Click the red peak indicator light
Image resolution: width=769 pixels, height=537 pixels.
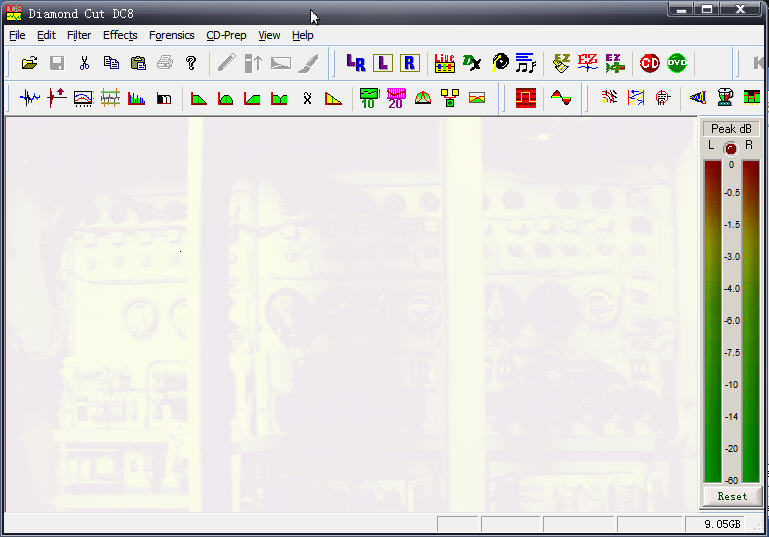[x=731, y=148]
